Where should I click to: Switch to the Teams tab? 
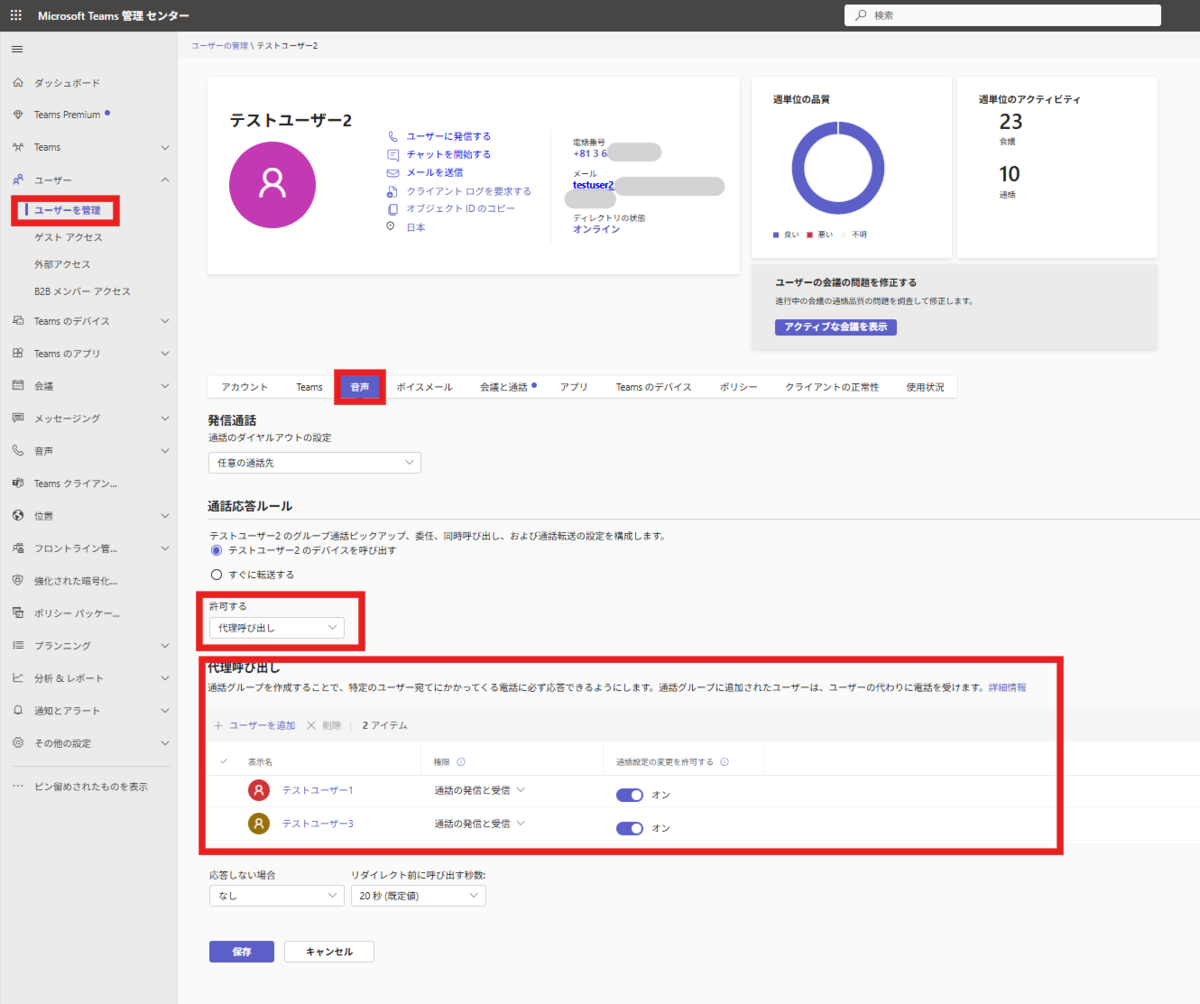[309, 387]
